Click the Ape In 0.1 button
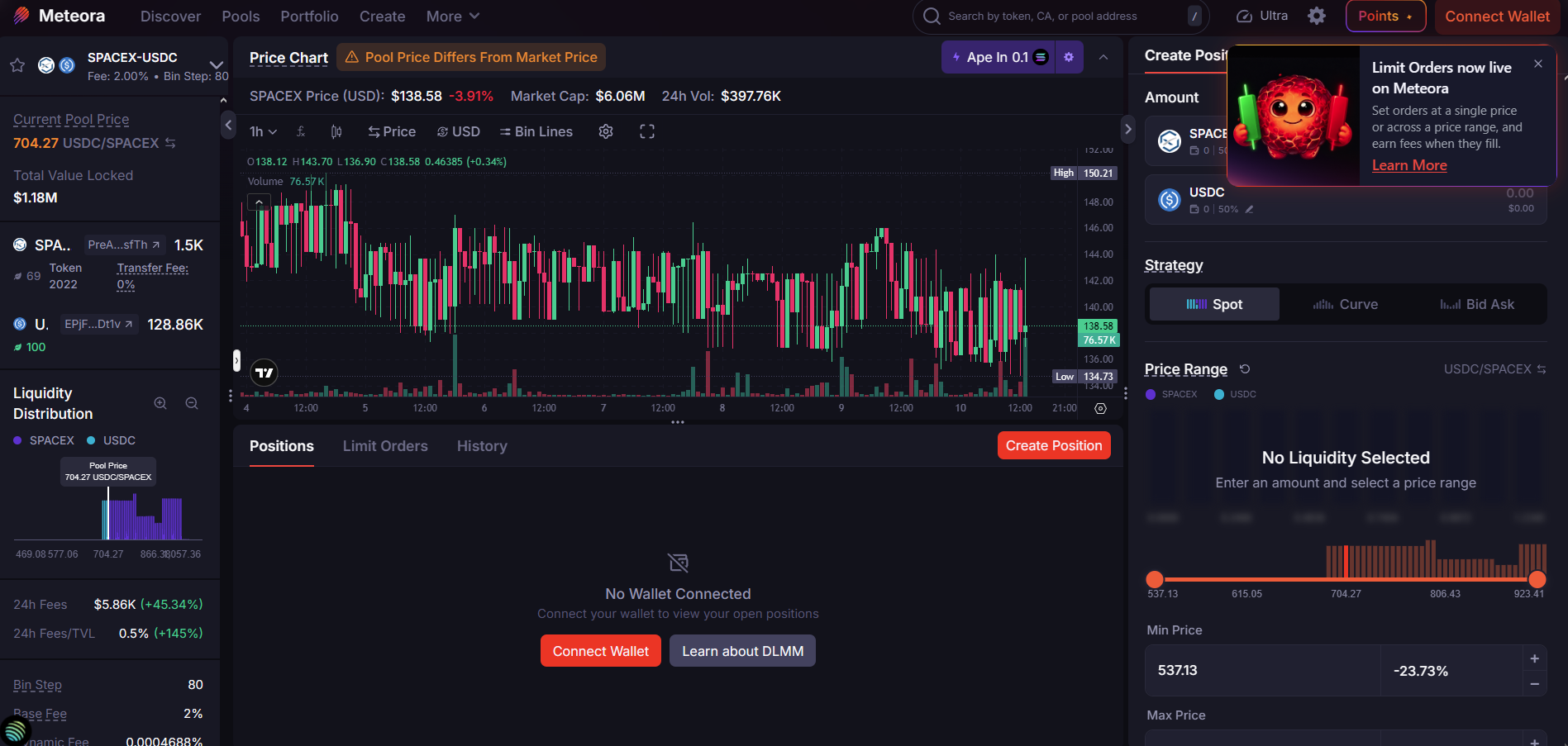This screenshot has height=746, width=1568. click(x=998, y=57)
